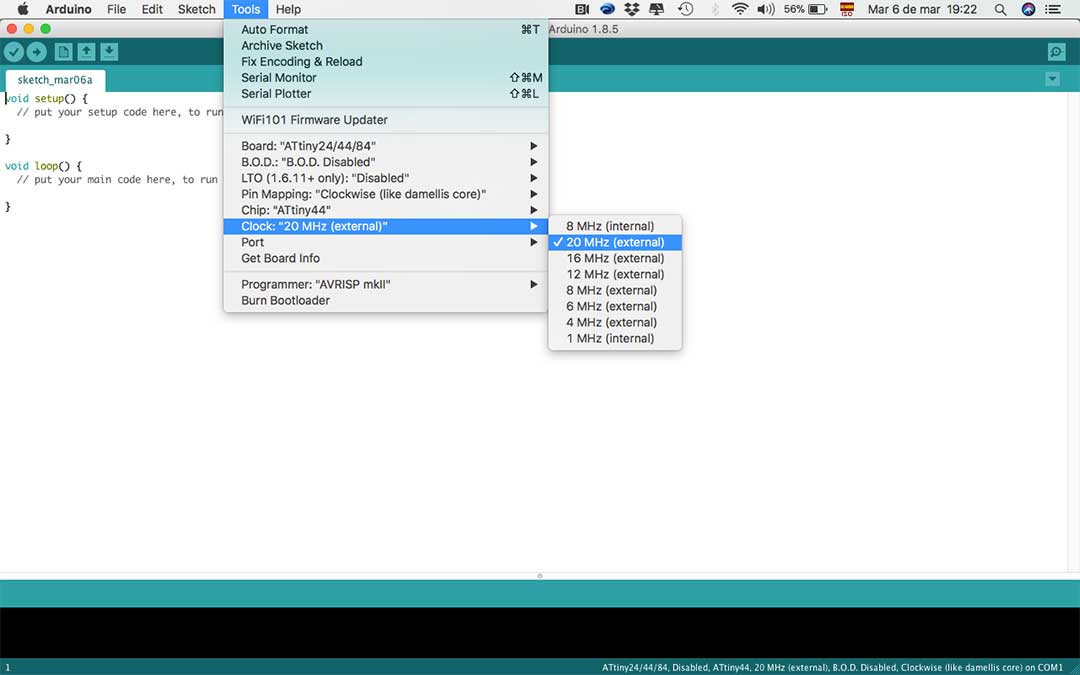
Task: Select Archive Sketch menu item
Action: [x=386, y=45]
